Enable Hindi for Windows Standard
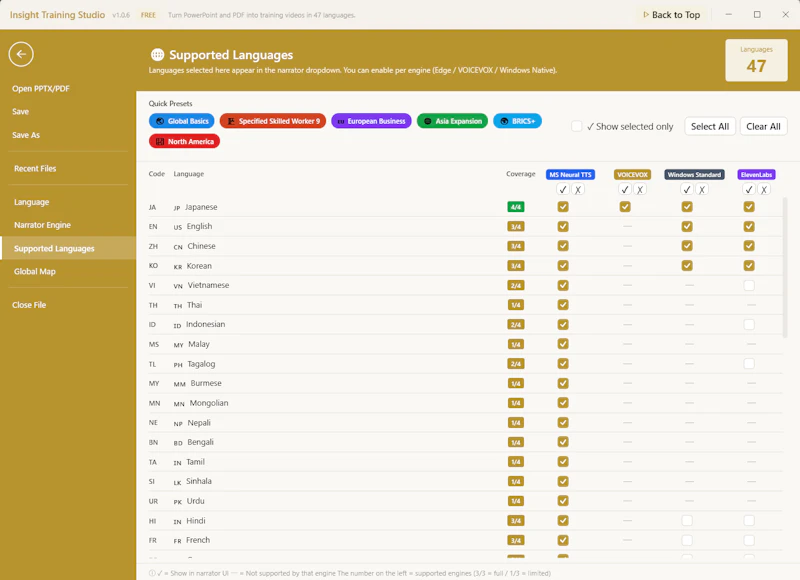800x580 pixels. (687, 520)
